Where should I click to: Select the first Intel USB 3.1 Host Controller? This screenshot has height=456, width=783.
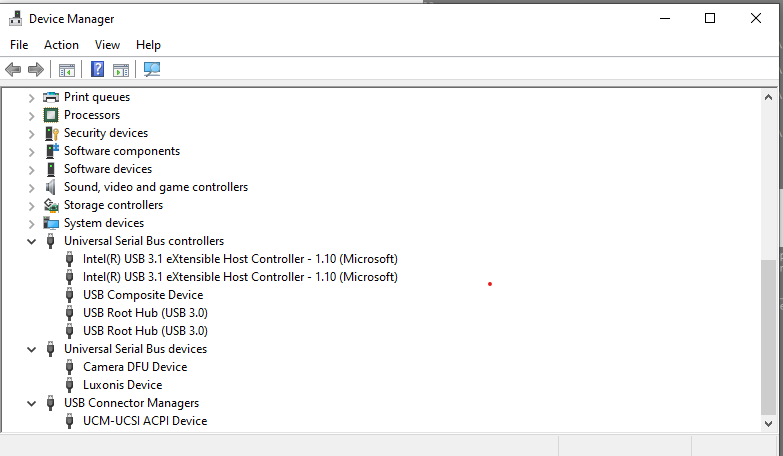click(x=239, y=259)
